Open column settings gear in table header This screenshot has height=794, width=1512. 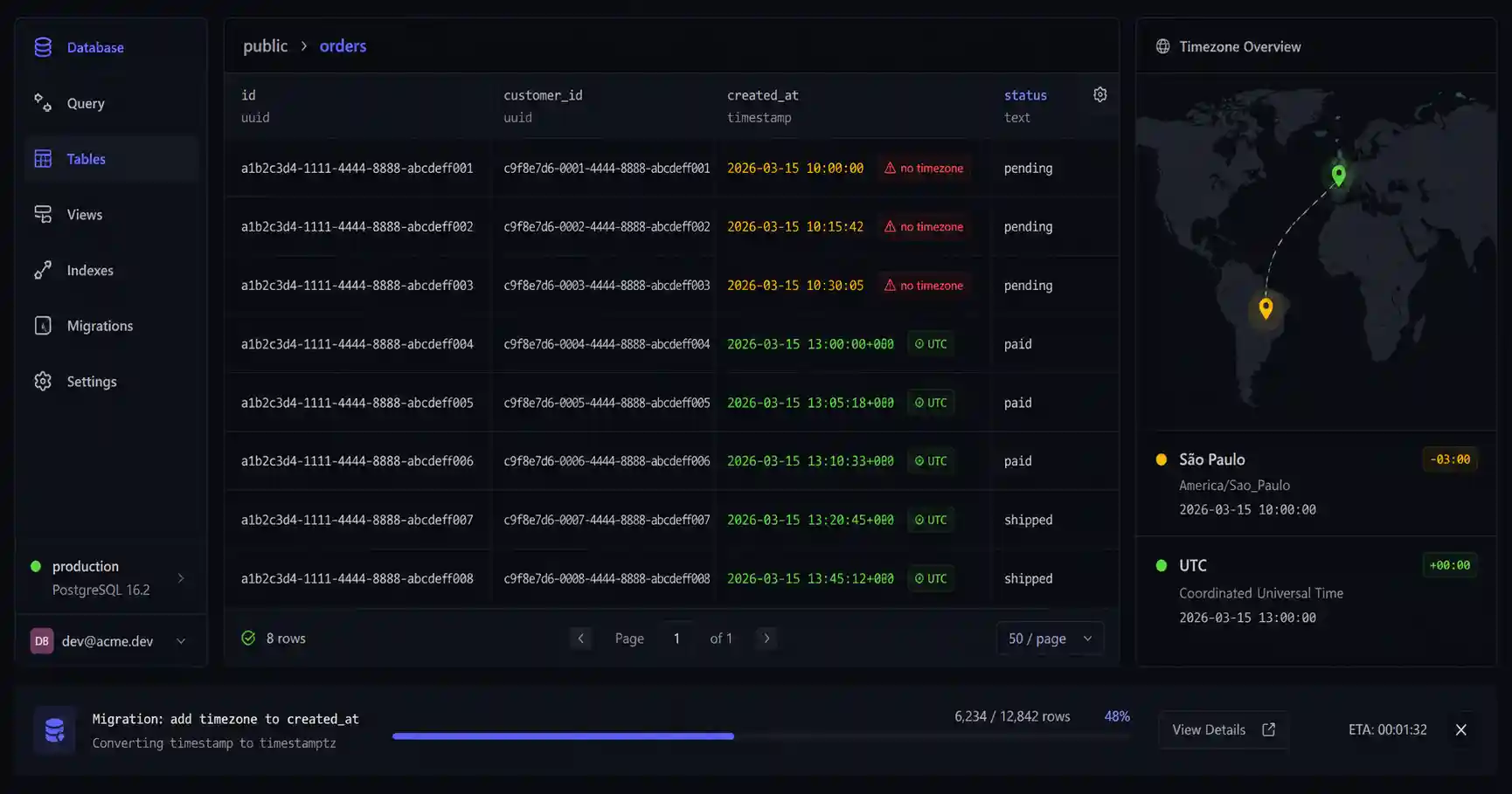1100,94
